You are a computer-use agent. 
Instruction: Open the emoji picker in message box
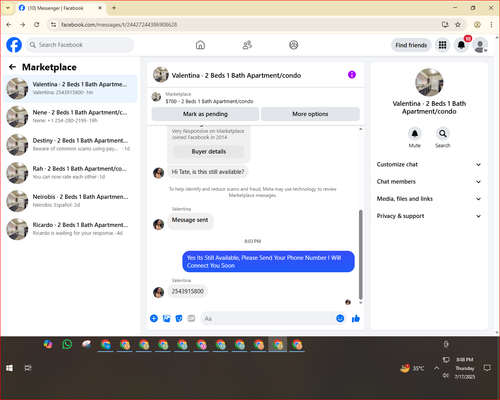pyautogui.click(x=340, y=318)
